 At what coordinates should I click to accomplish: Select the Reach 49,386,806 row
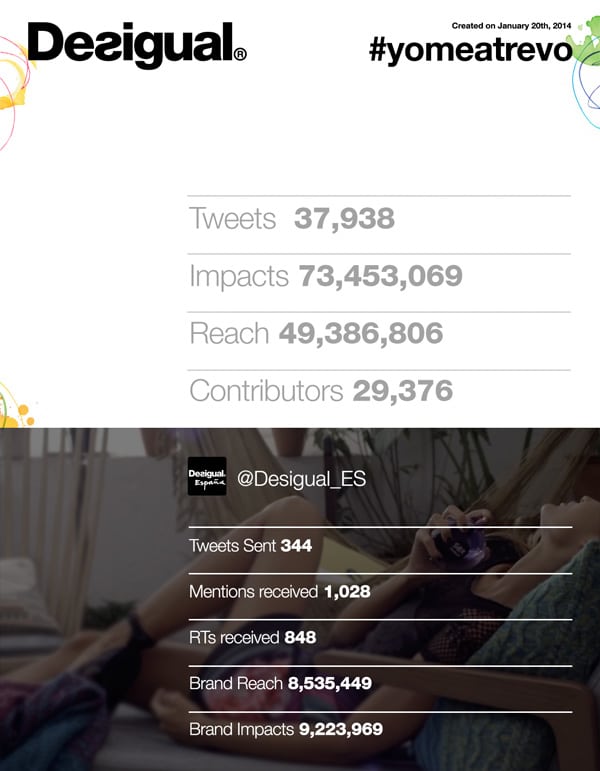(x=379, y=334)
